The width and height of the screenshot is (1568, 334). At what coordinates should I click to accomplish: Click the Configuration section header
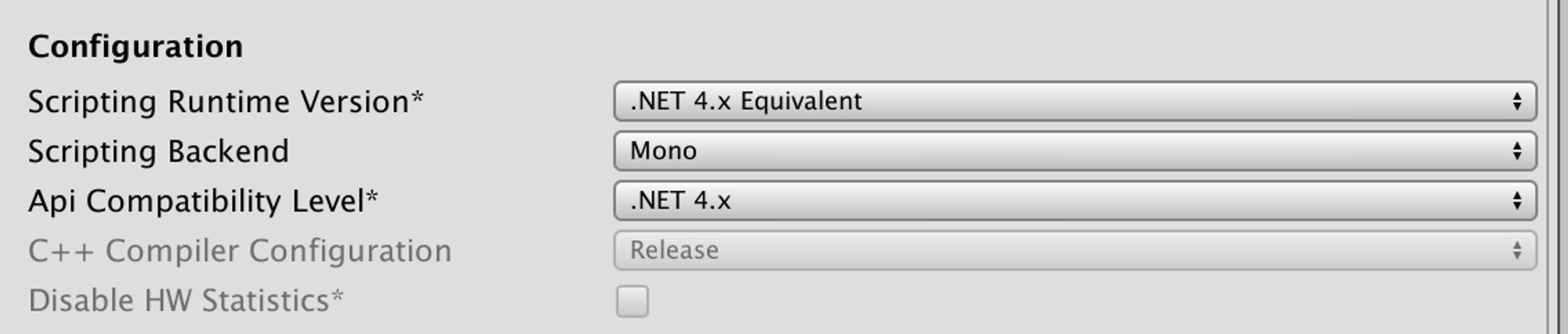(136, 47)
